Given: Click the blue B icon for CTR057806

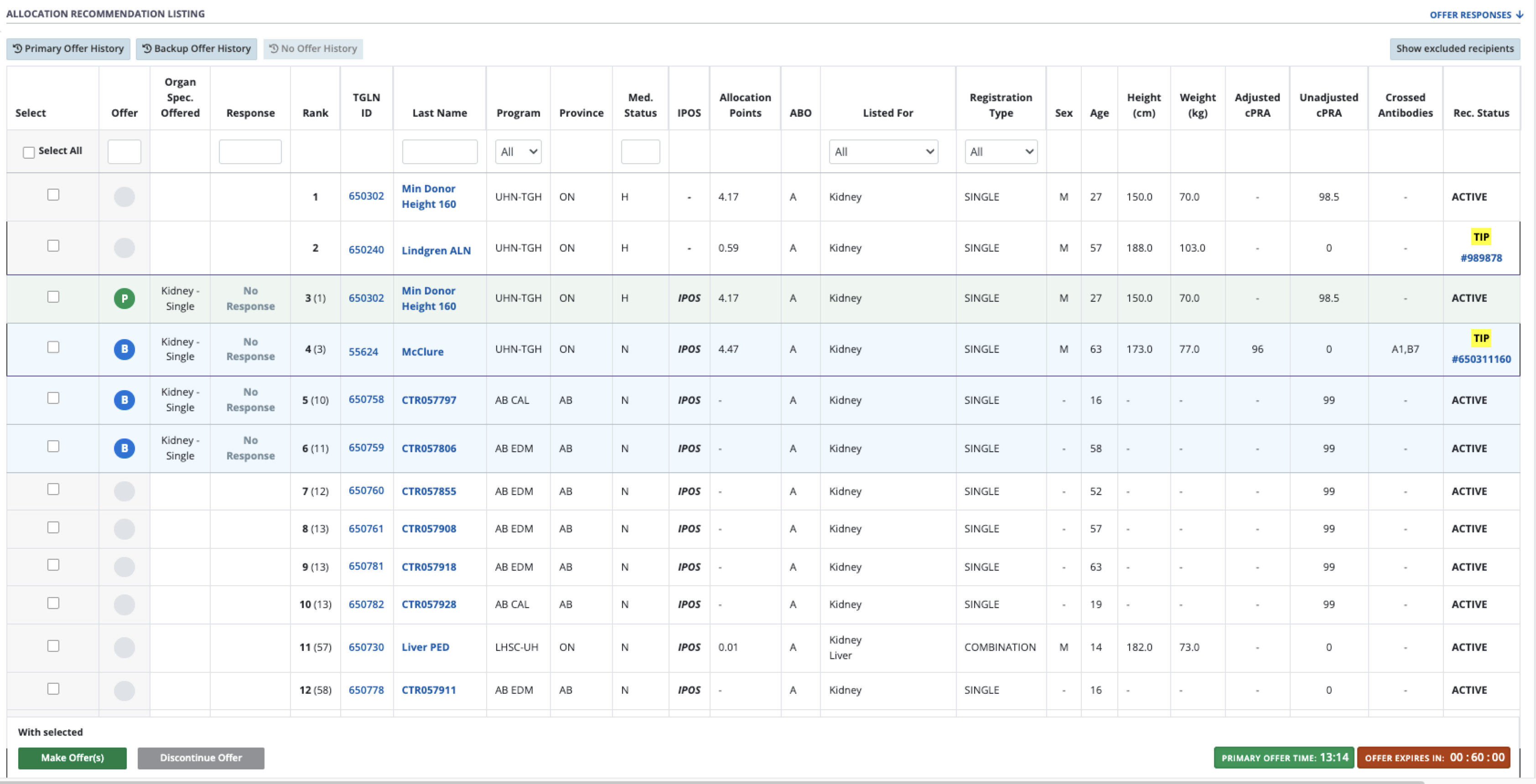Looking at the screenshot, I should [x=124, y=448].
